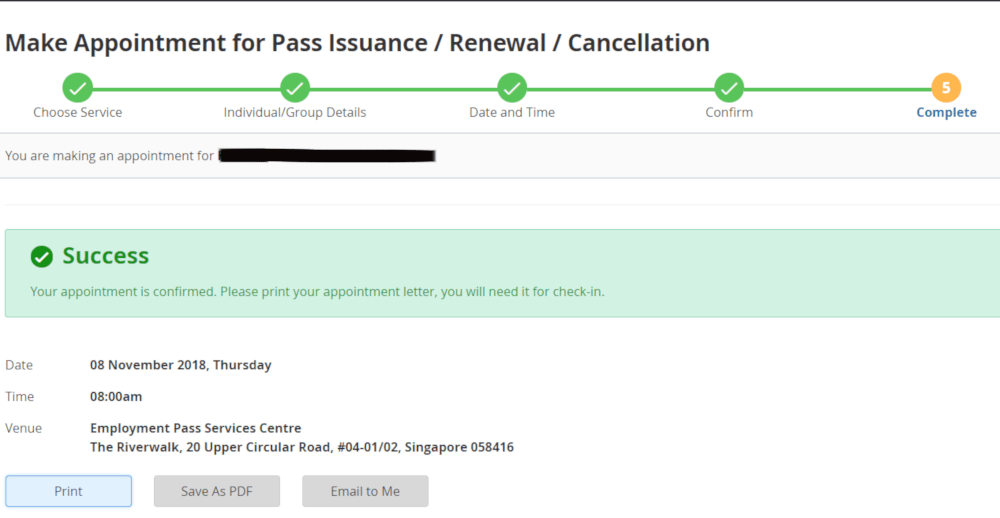The height and width of the screenshot is (518, 1000).
Task: Click the orange step 5 circle
Action: pyautogui.click(x=946, y=87)
